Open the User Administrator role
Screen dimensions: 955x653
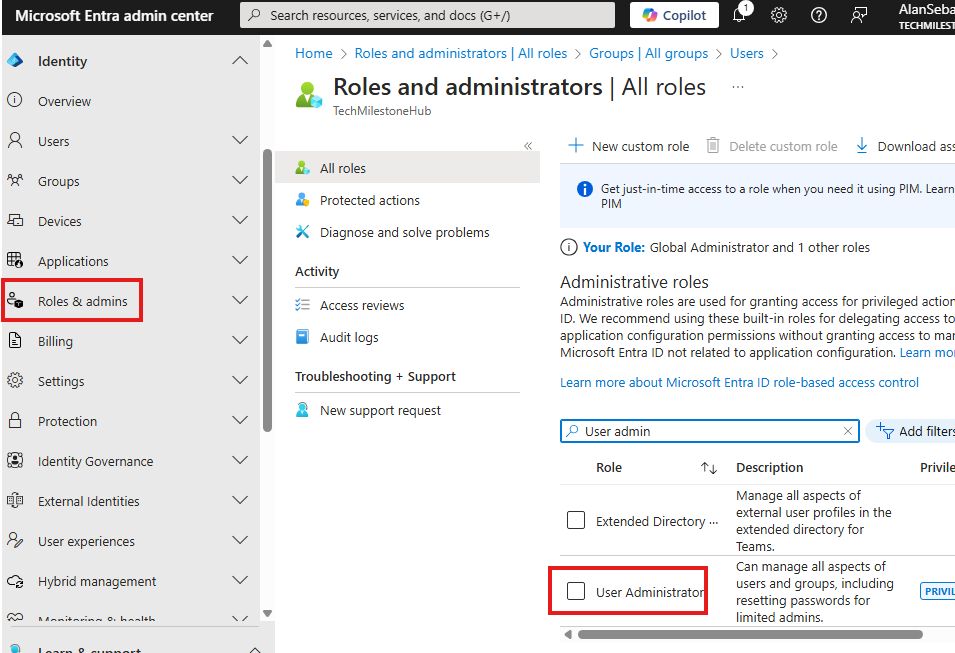click(x=650, y=592)
